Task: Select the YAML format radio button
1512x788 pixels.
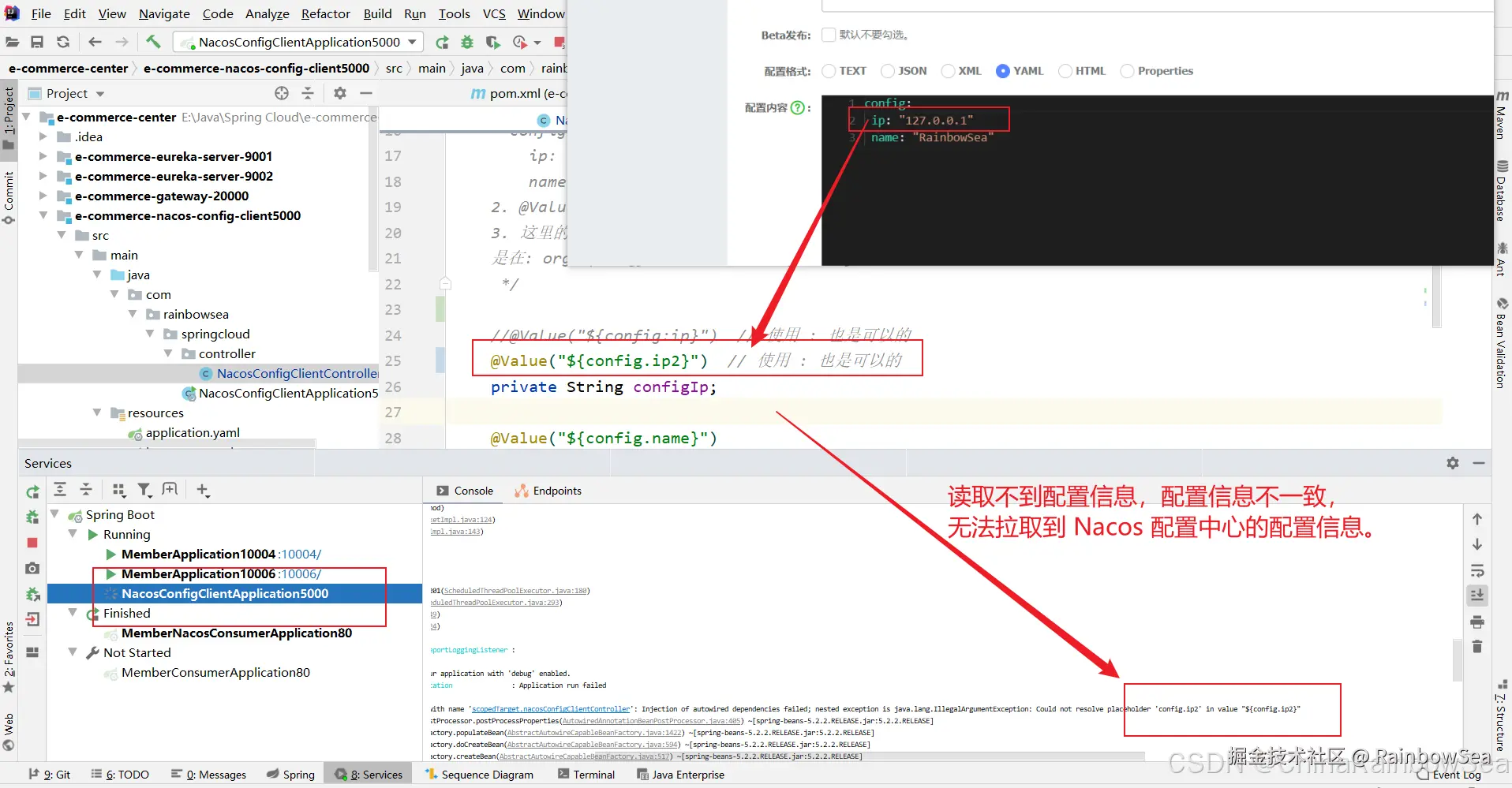Action: point(1003,71)
